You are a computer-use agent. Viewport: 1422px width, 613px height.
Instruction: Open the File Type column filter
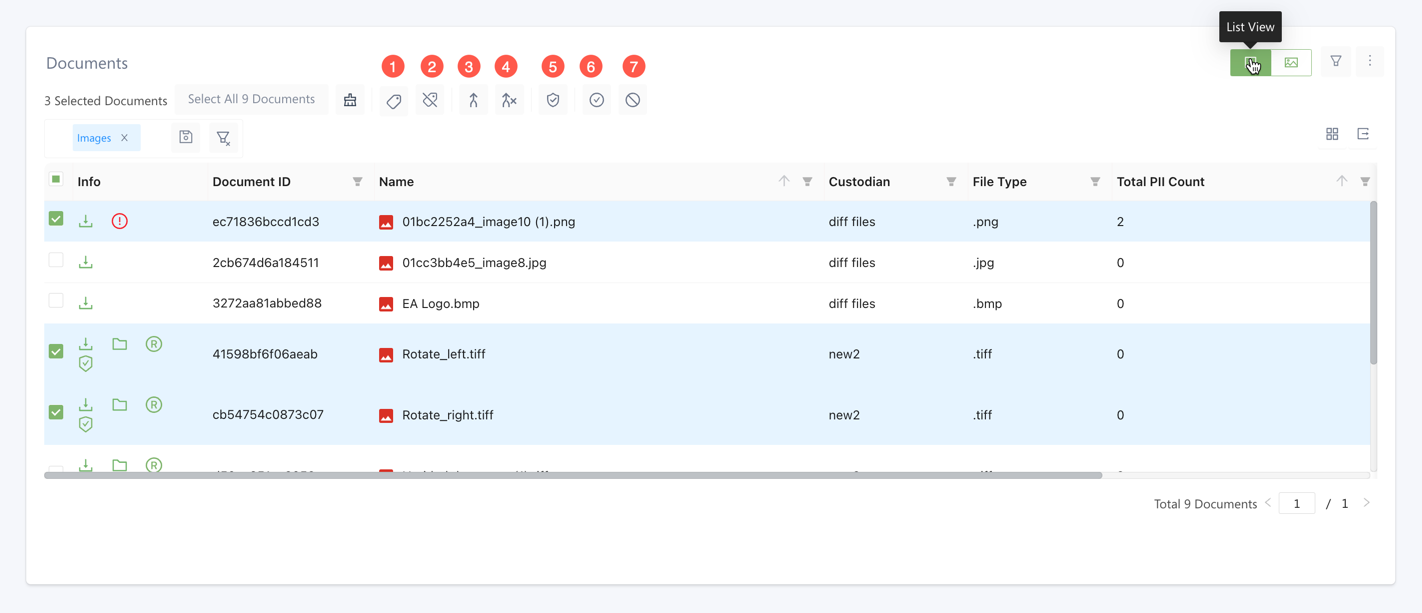1095,182
